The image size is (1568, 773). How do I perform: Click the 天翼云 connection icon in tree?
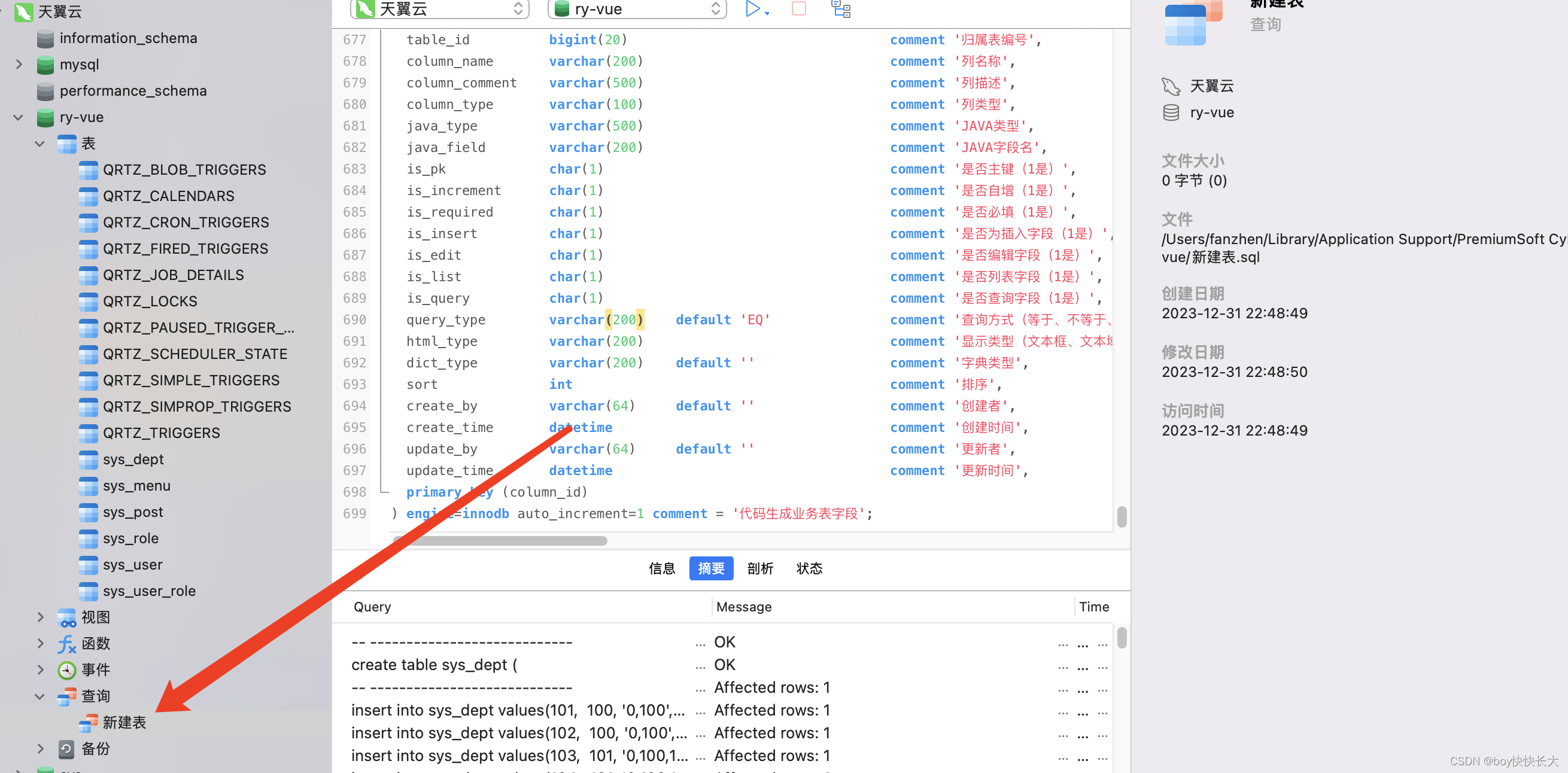point(23,11)
